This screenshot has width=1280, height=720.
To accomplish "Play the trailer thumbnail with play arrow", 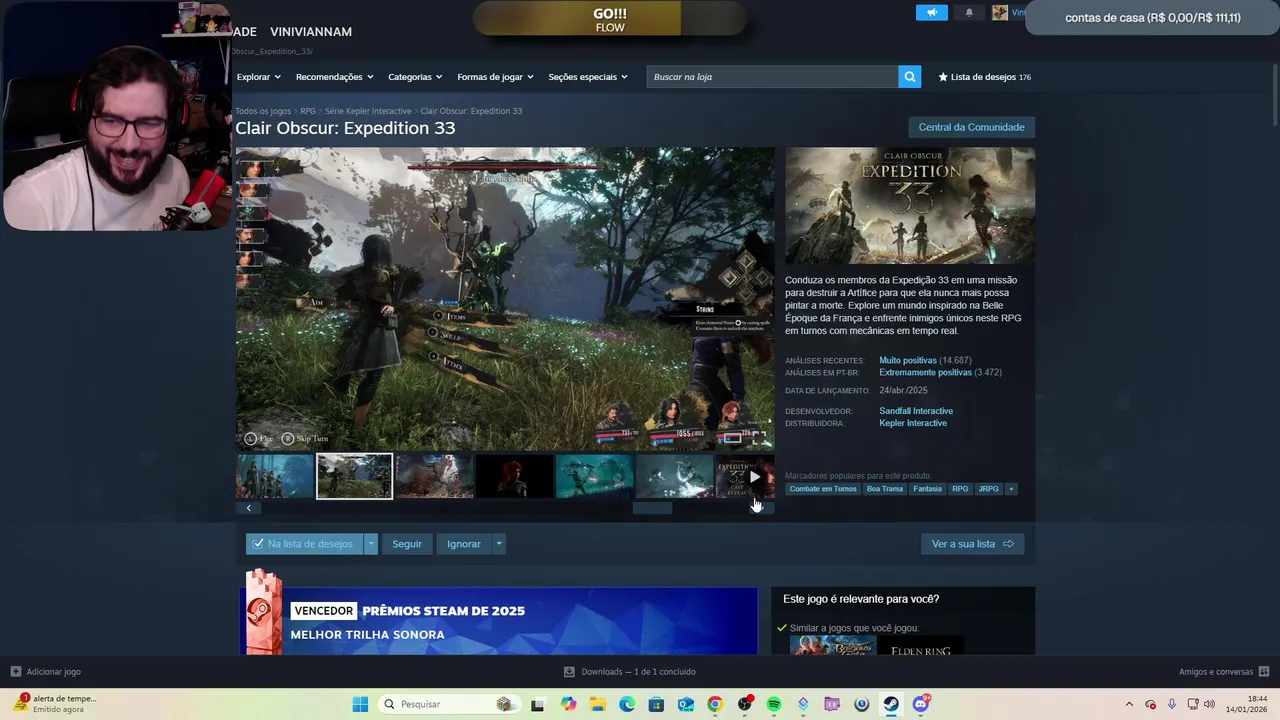I will [x=745, y=477].
